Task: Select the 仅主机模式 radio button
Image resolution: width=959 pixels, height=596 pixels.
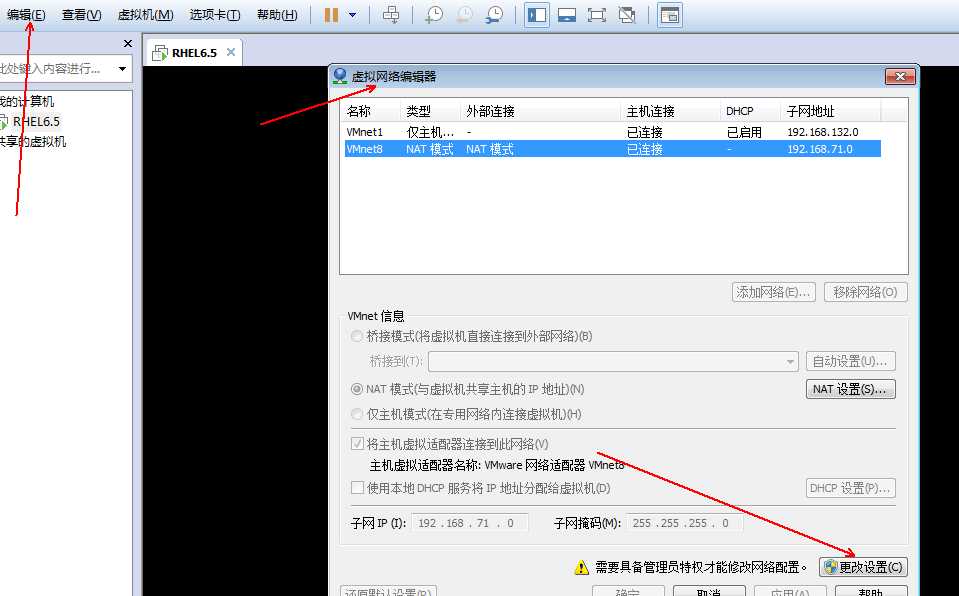Action: 357,414
